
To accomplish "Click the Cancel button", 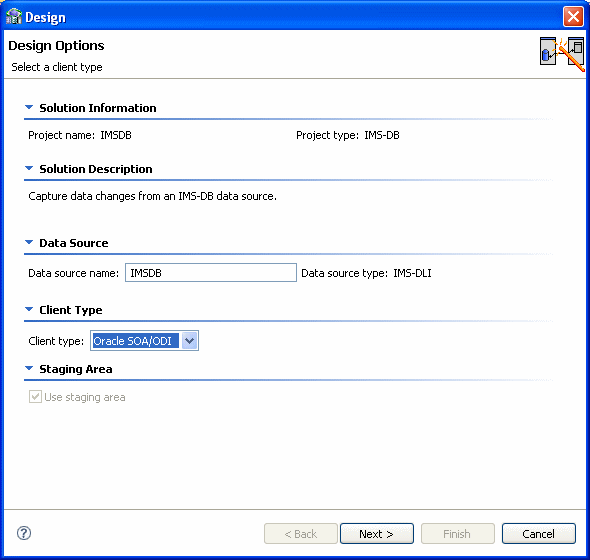I will (x=538, y=534).
